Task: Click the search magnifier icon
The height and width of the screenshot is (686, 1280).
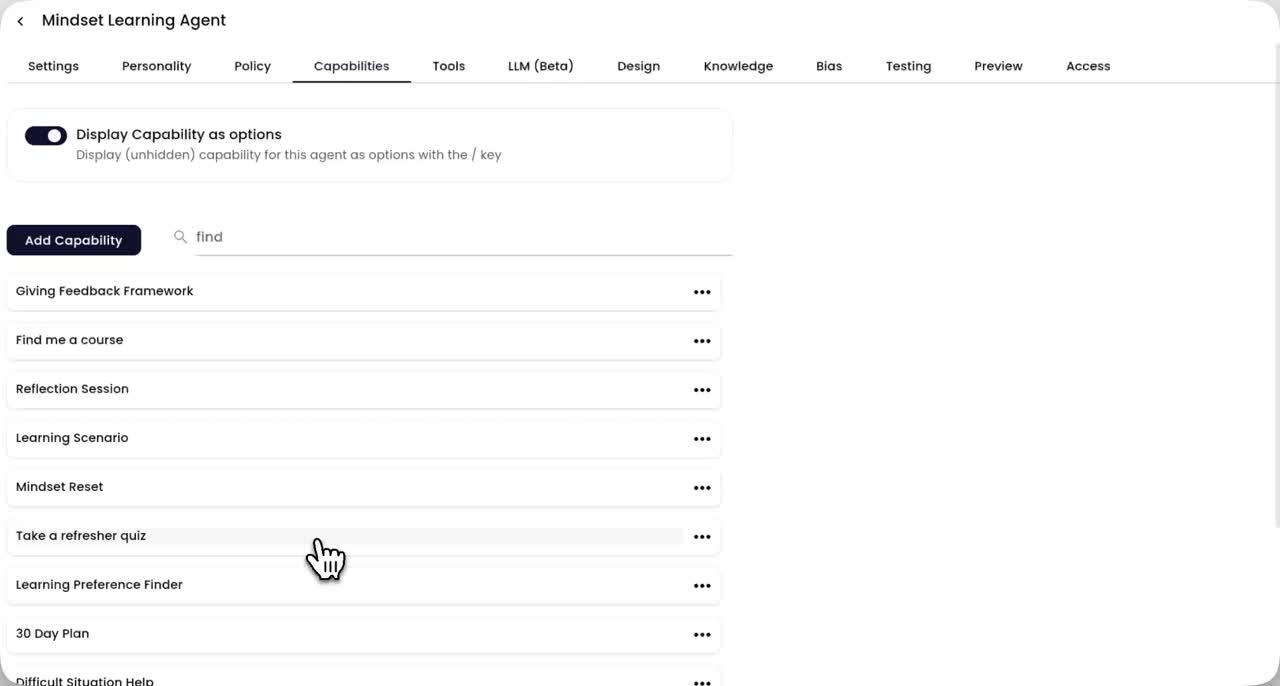Action: pyautogui.click(x=180, y=237)
